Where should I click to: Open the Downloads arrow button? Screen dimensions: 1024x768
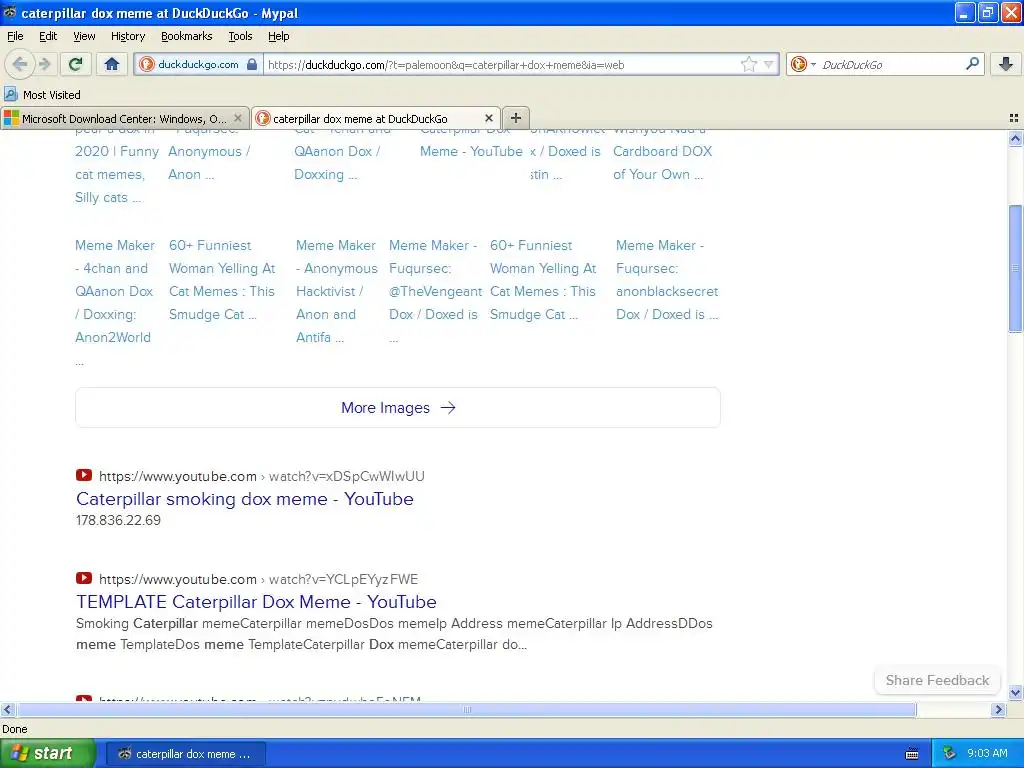1005,64
